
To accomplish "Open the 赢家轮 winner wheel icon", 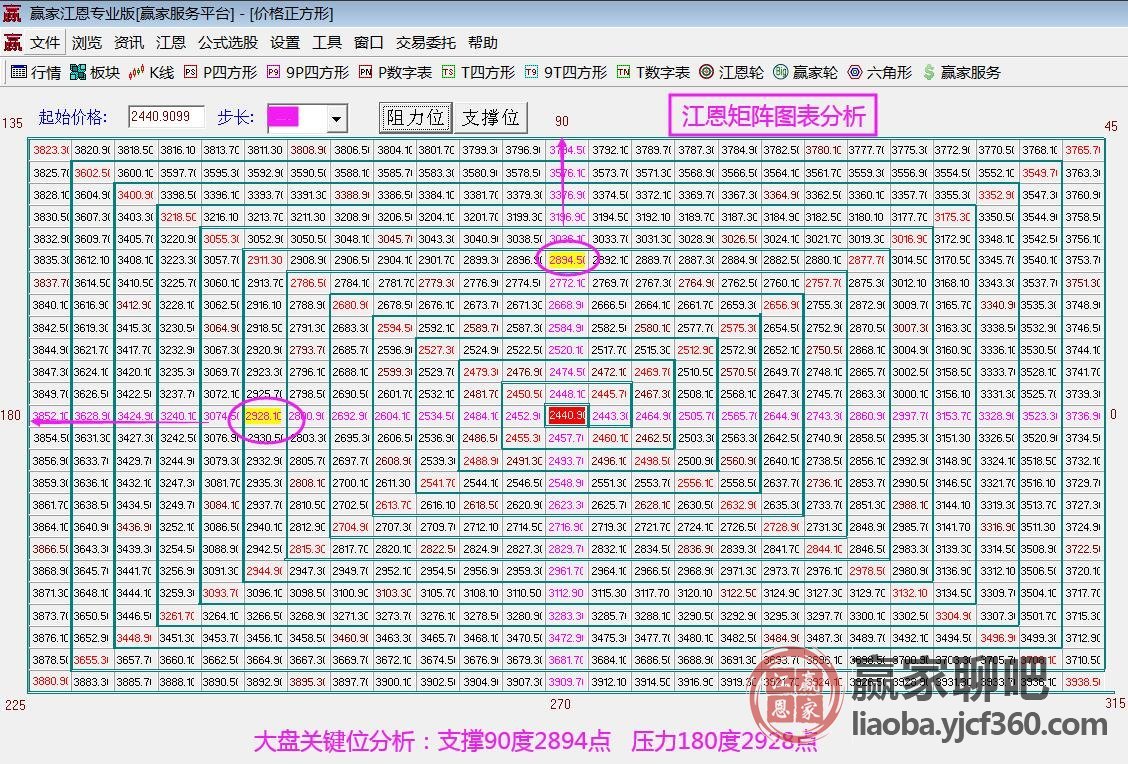I will tap(781, 72).
